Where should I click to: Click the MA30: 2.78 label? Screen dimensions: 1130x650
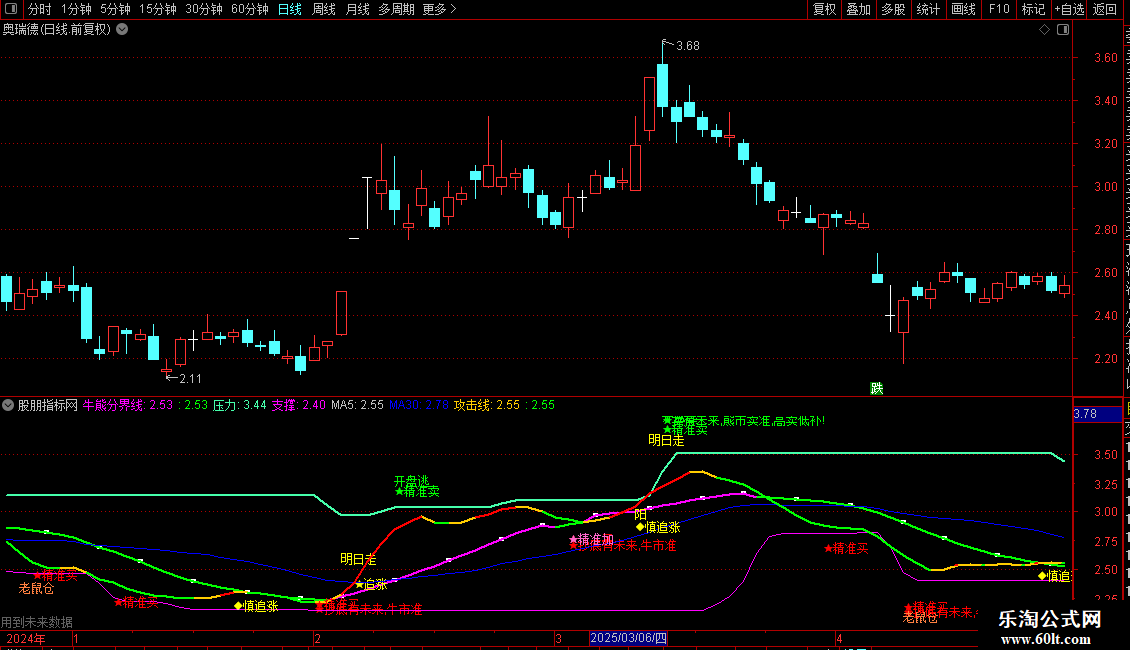tap(419, 405)
